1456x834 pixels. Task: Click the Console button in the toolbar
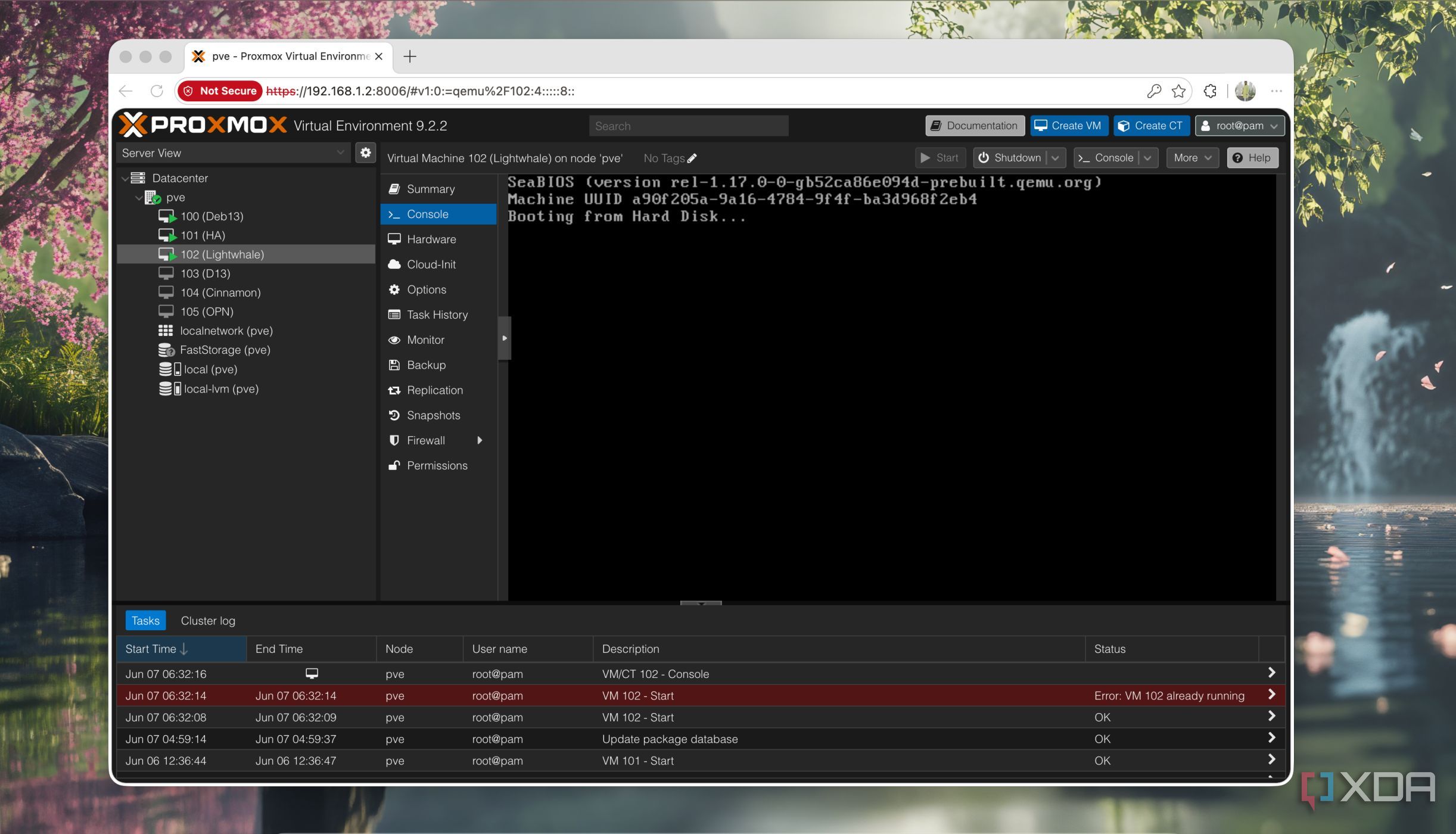point(1106,158)
